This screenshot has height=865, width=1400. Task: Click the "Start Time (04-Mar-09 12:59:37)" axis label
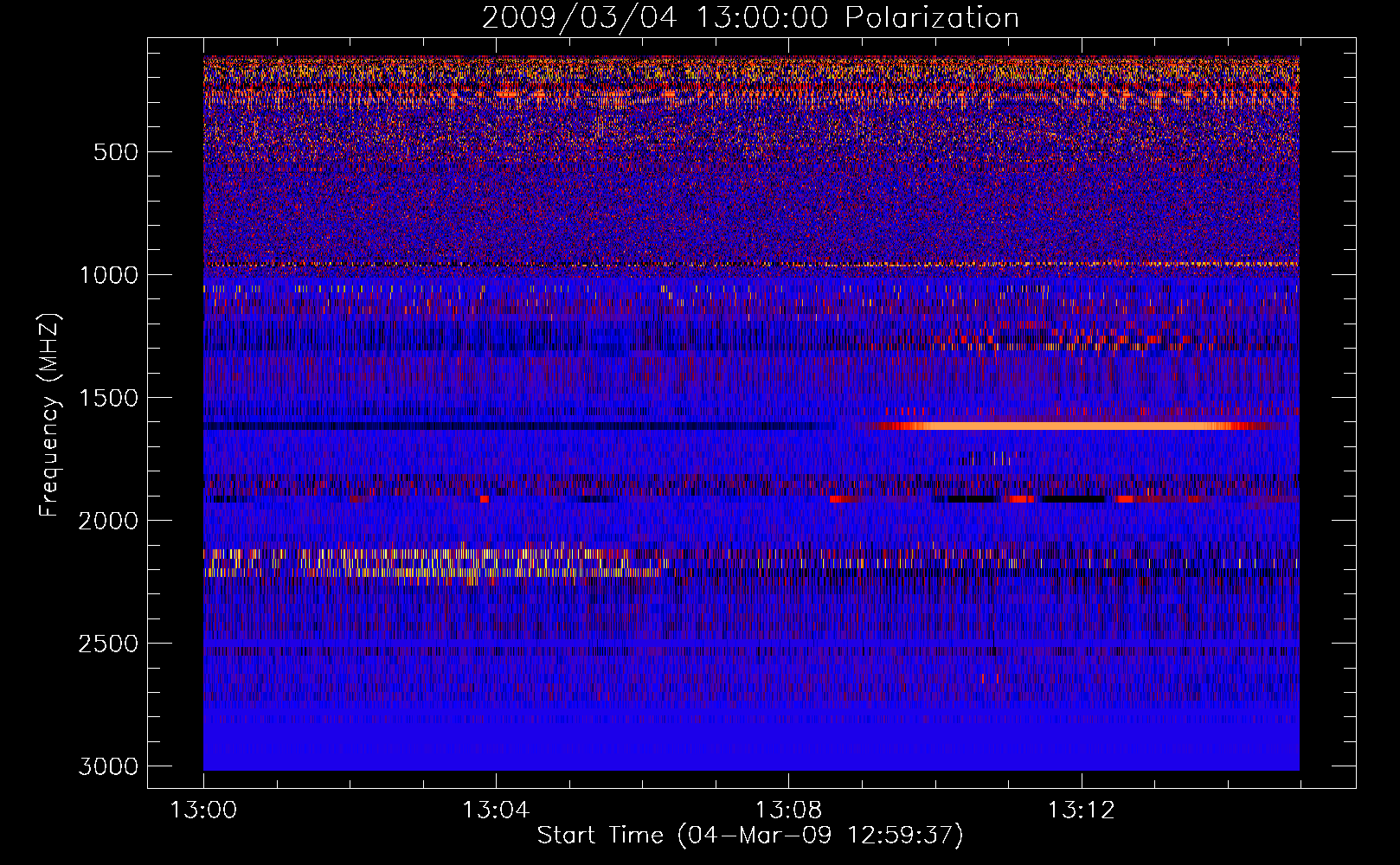(x=750, y=836)
